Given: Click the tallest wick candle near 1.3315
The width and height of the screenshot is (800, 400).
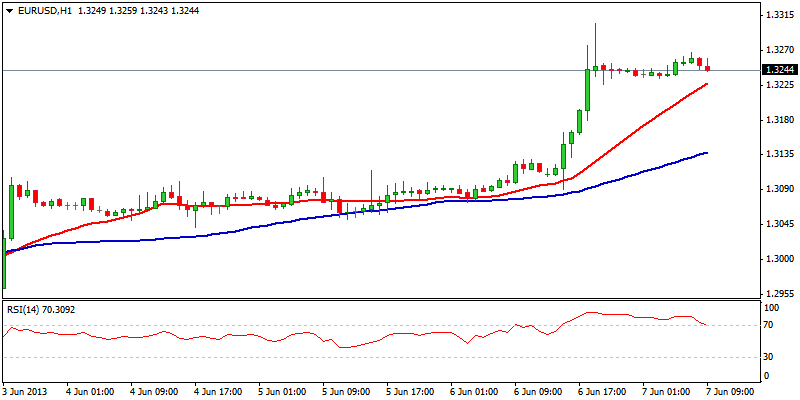Looking at the screenshot, I should (595, 50).
